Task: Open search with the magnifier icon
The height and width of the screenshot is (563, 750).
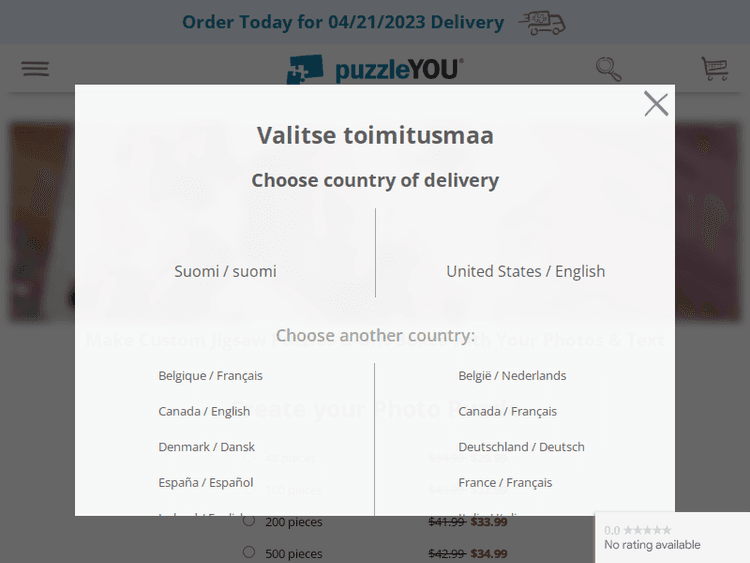Action: click(x=608, y=69)
